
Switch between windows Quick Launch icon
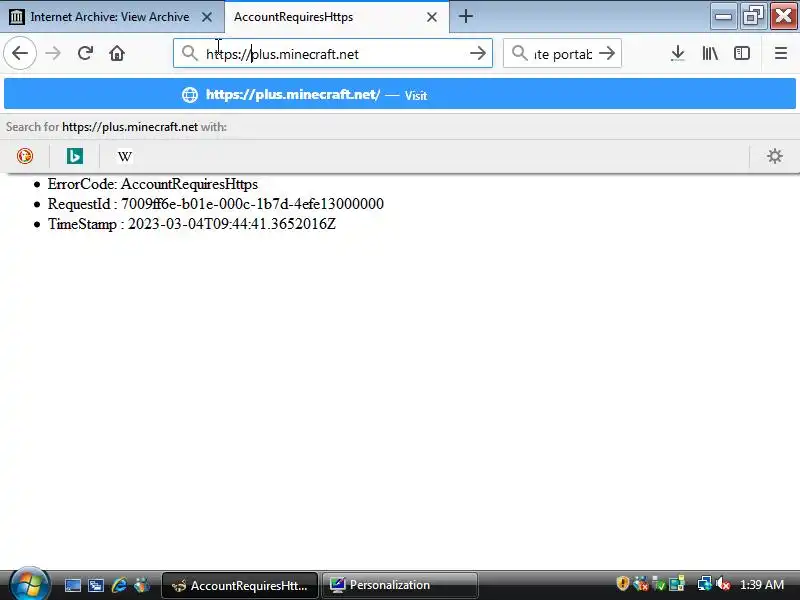pos(96,585)
